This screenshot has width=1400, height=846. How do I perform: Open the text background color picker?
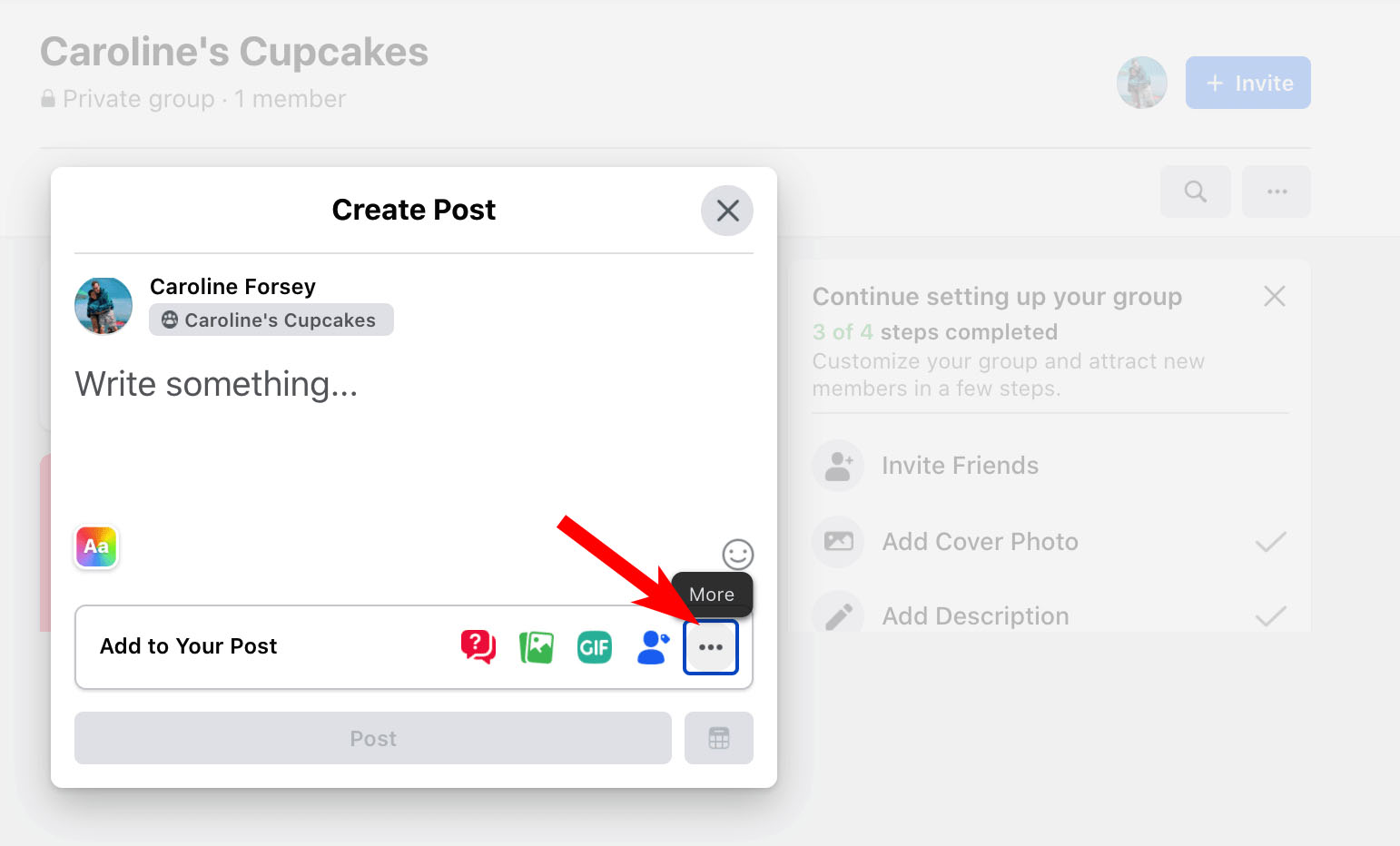tap(96, 546)
